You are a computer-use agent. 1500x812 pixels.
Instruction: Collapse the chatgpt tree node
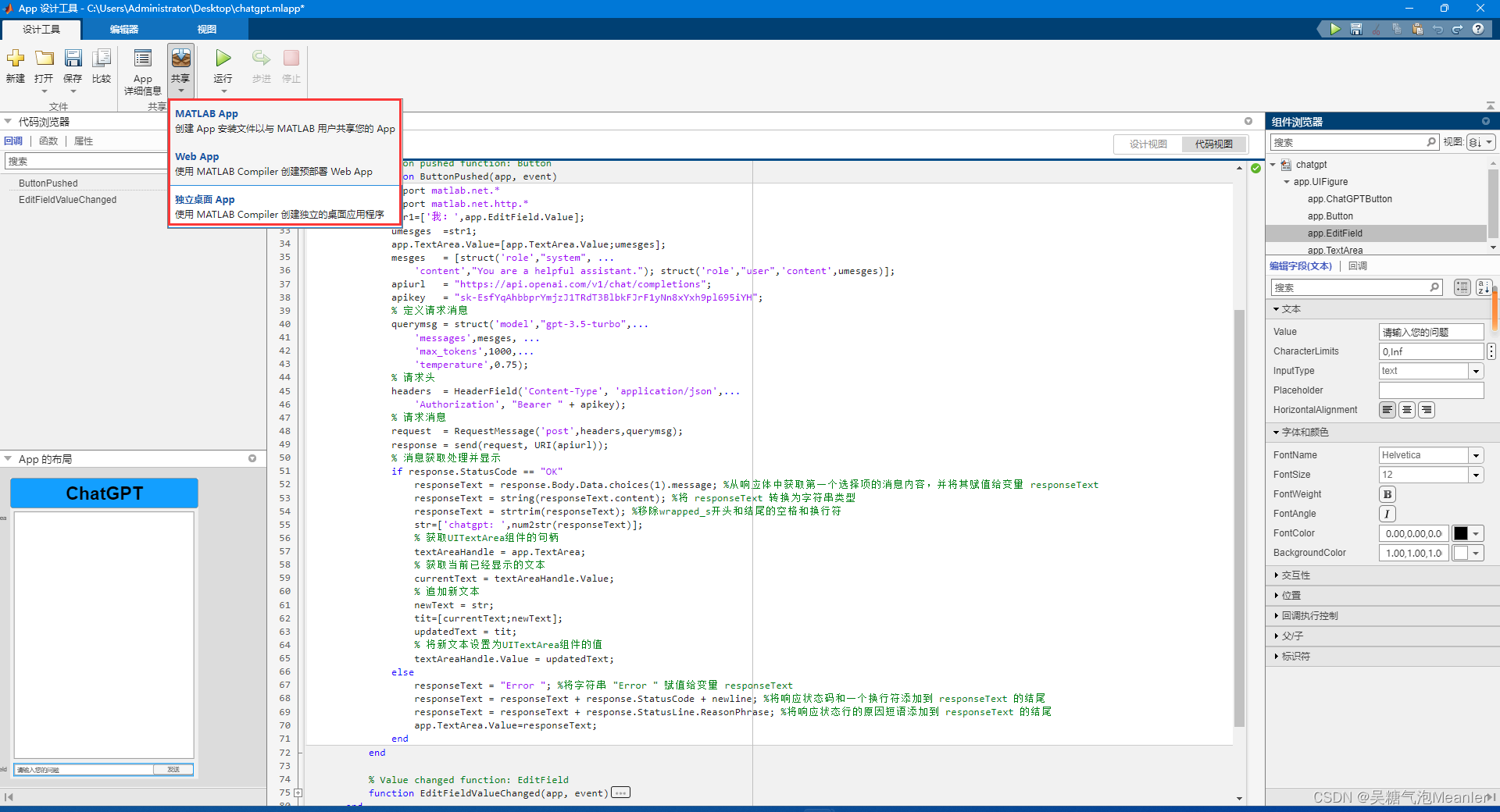coord(1273,165)
